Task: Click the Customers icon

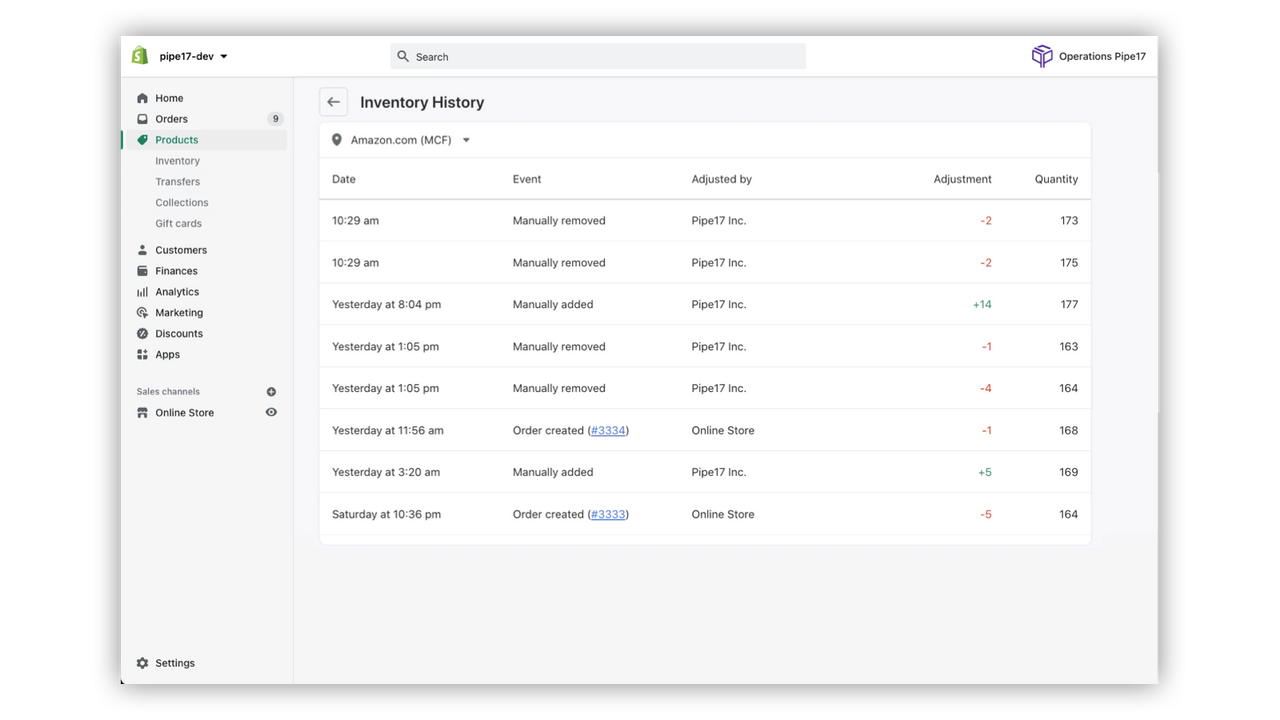Action: [x=143, y=249]
